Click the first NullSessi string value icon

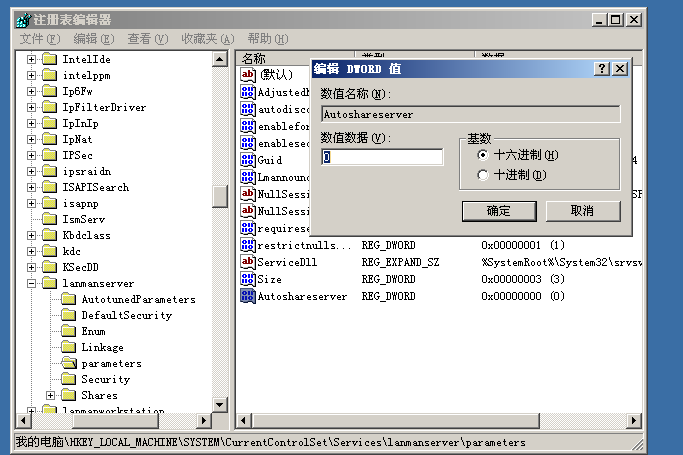click(247, 194)
